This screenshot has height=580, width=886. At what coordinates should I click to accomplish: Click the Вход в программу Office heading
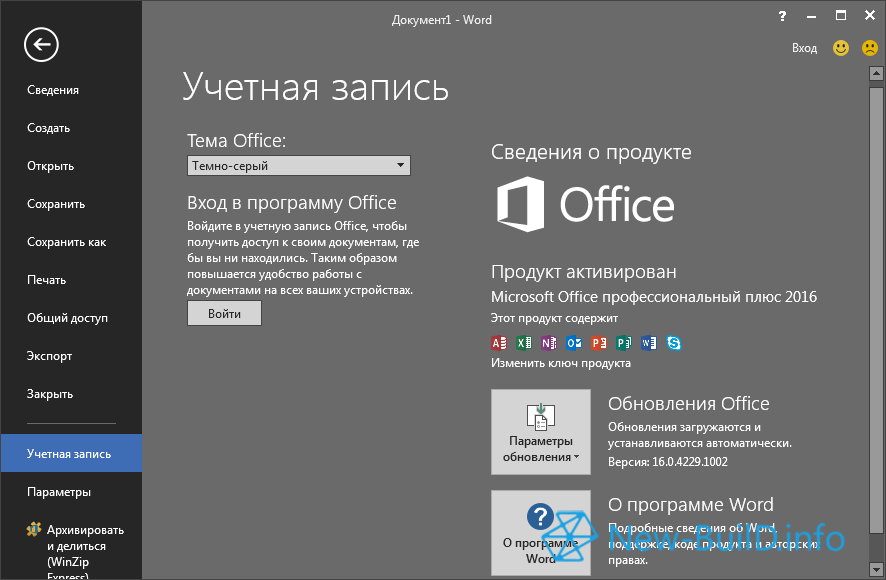pos(292,203)
